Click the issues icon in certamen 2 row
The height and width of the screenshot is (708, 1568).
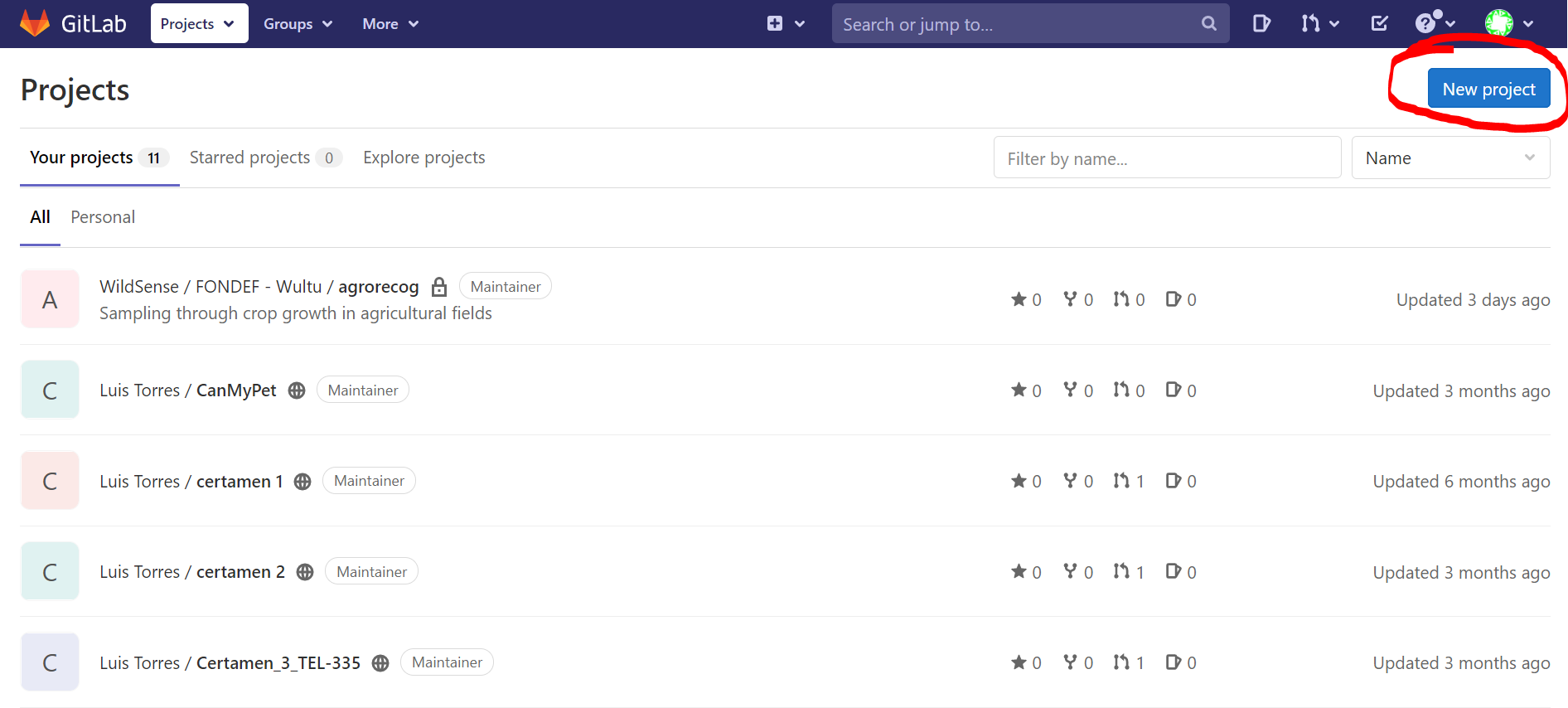1174,571
